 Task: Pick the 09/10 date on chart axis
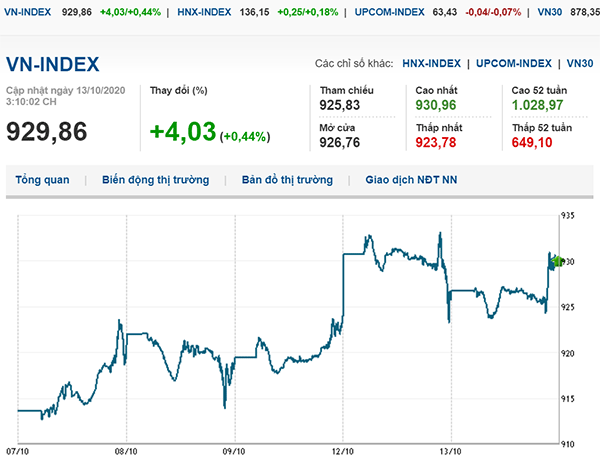point(234,450)
